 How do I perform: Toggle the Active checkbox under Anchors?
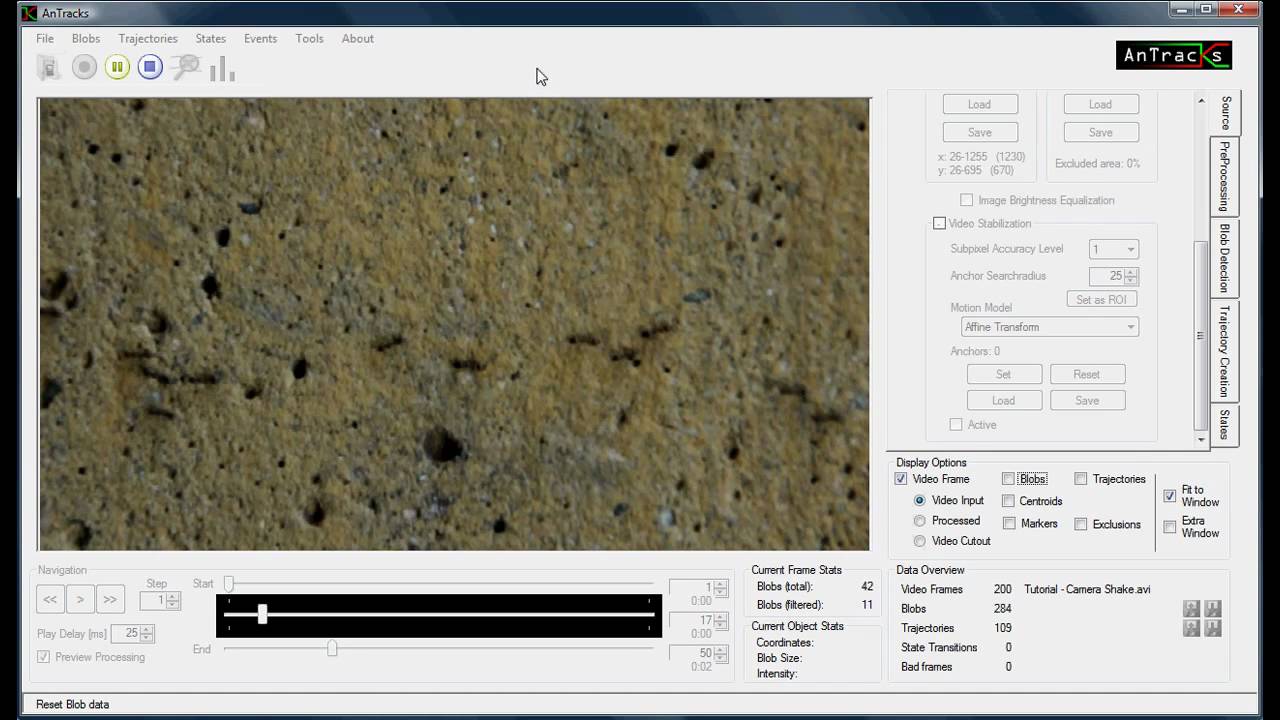[x=956, y=424]
